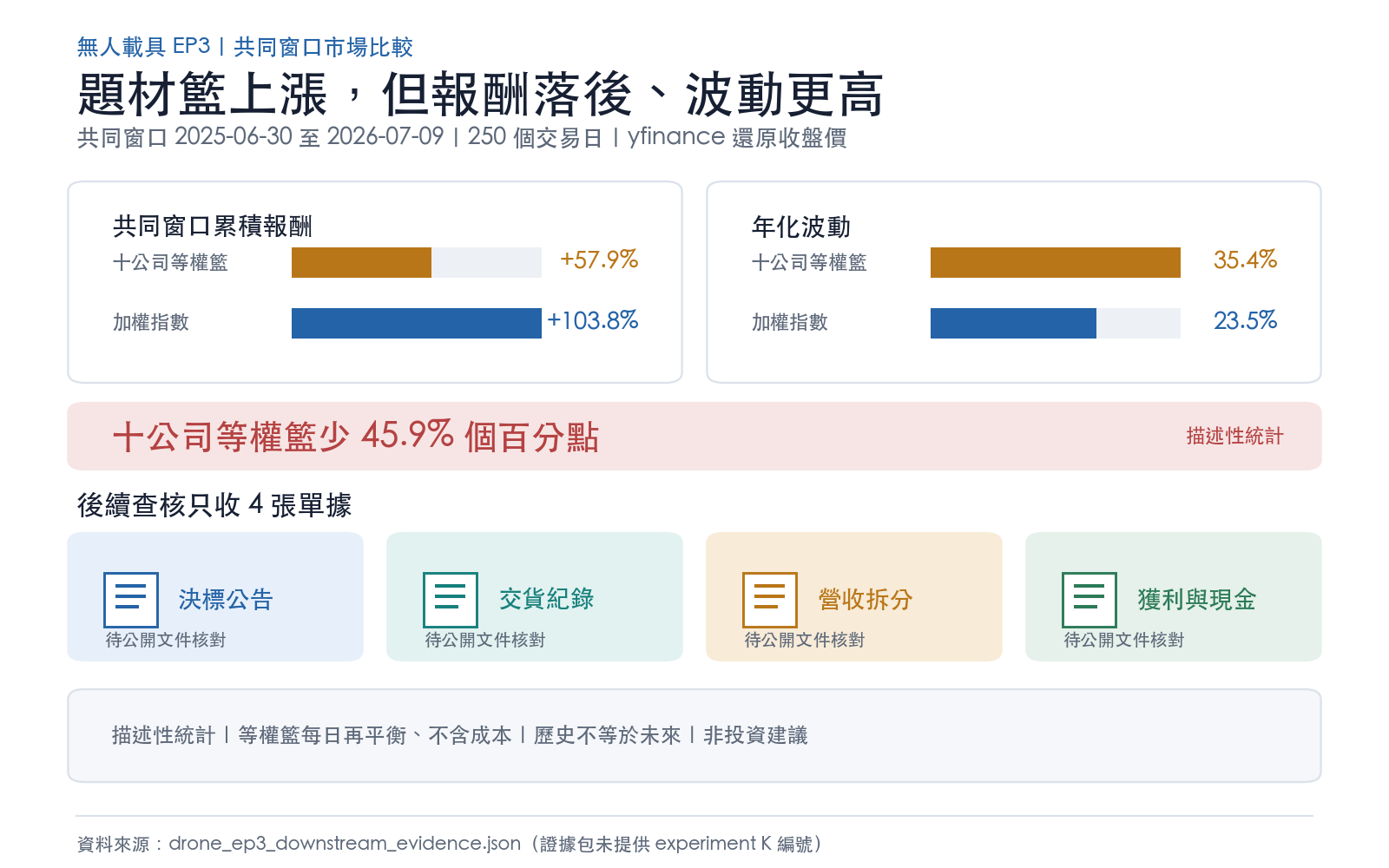Click the 描述性統計 tag in red banner
This screenshot has width=1389, height=868.
pos(1234,436)
